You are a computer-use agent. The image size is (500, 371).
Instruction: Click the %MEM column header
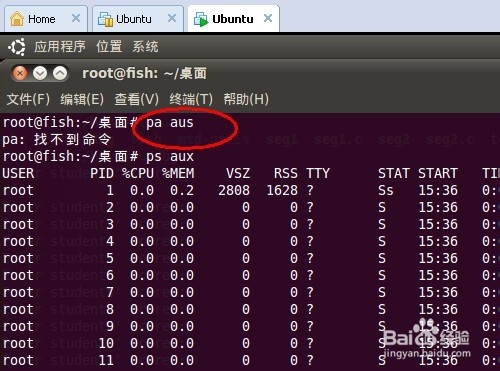178,173
